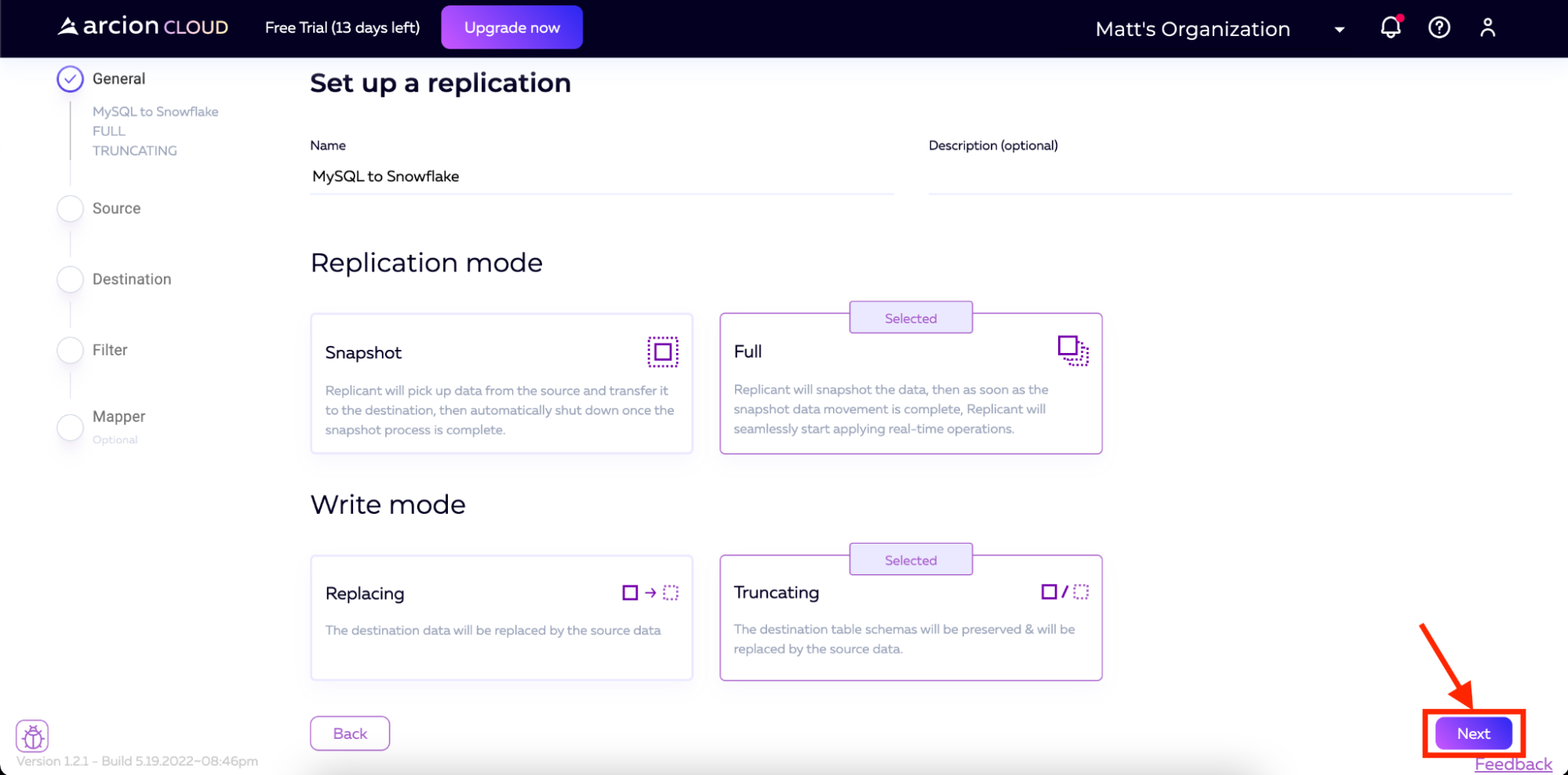Go to the Destination step
The width and height of the screenshot is (1568, 775).
(x=131, y=279)
